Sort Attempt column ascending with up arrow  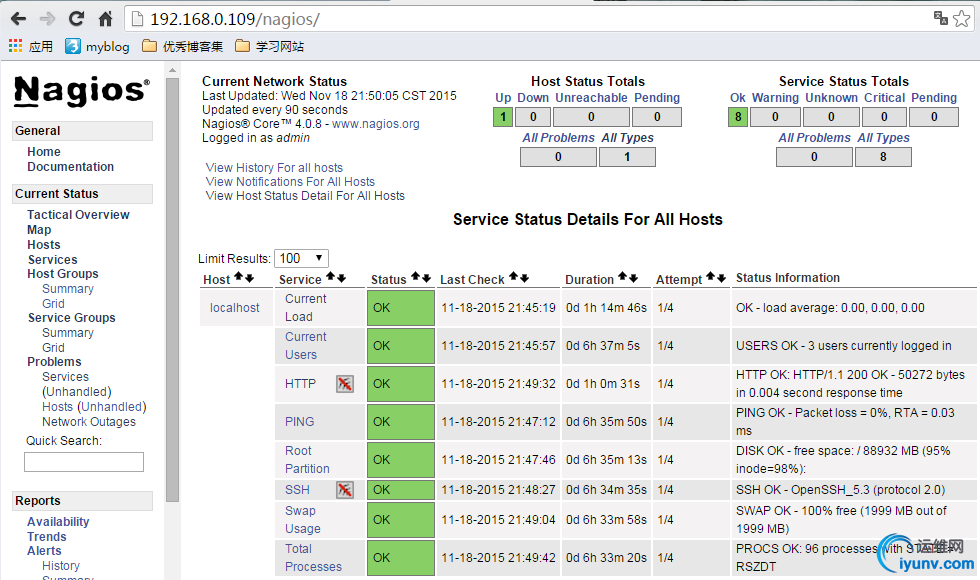click(711, 277)
